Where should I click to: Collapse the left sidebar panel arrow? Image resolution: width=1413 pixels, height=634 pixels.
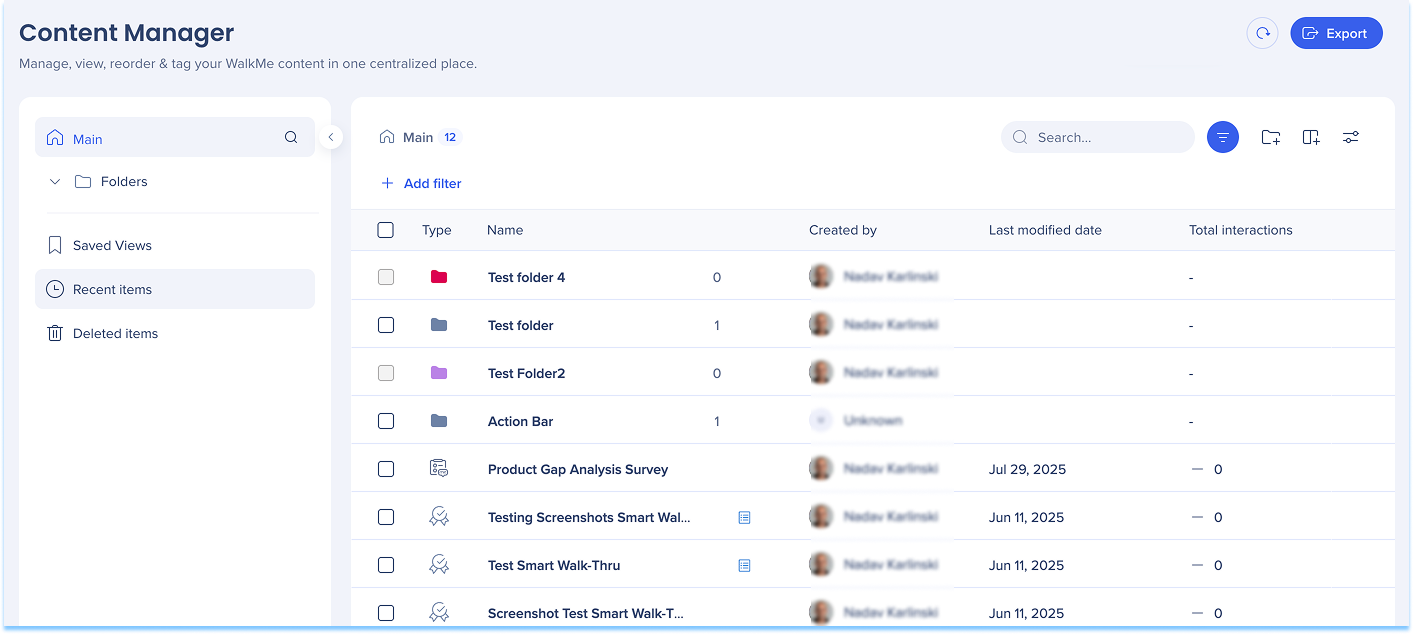(331, 138)
